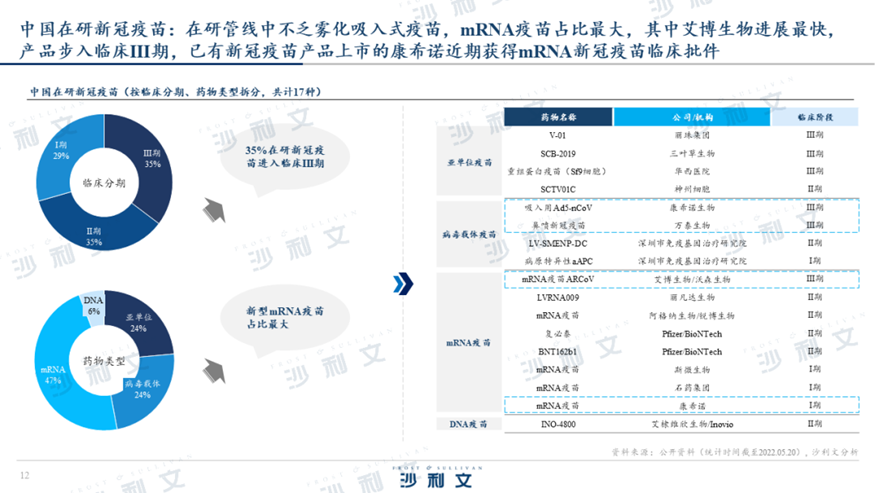Click 深圳市免疫基因治疗研究院 in the aAPC row
The width and height of the screenshot is (875, 493).
[692, 261]
